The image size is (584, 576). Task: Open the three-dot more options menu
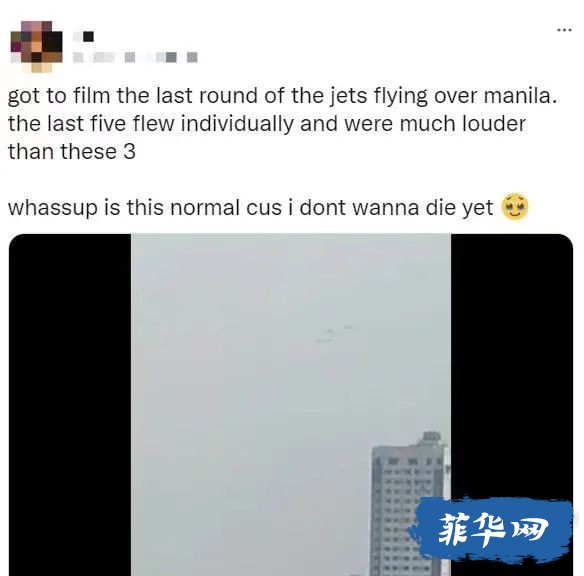(564, 30)
